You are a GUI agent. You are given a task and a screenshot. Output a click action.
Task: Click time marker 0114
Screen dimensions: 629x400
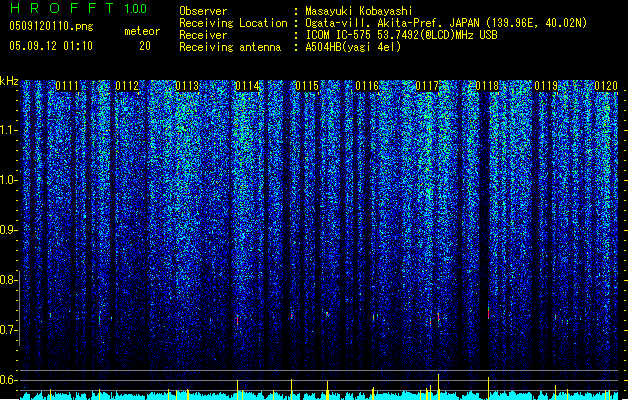247,86
